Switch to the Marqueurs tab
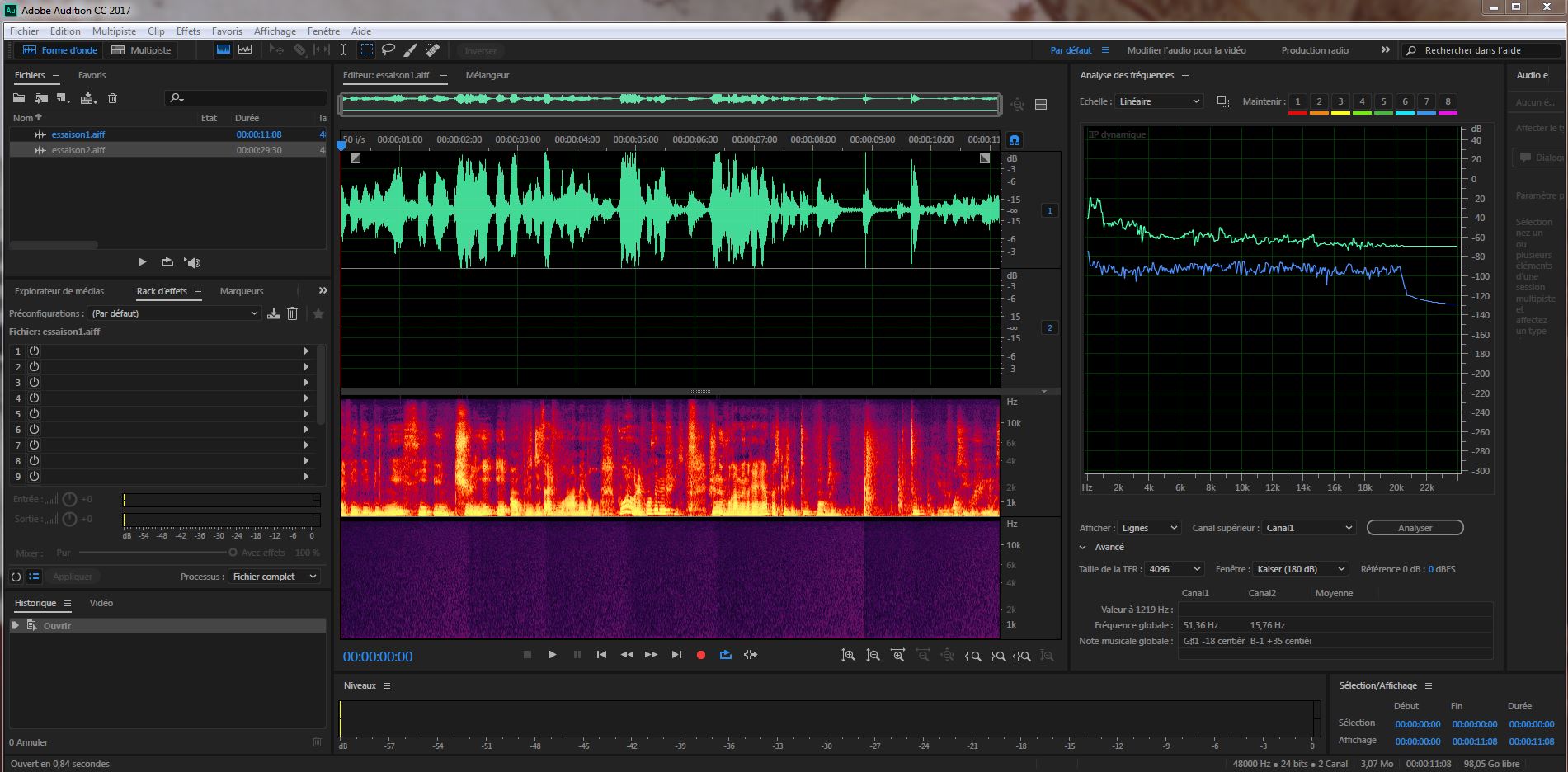The image size is (1568, 772). coord(242,291)
